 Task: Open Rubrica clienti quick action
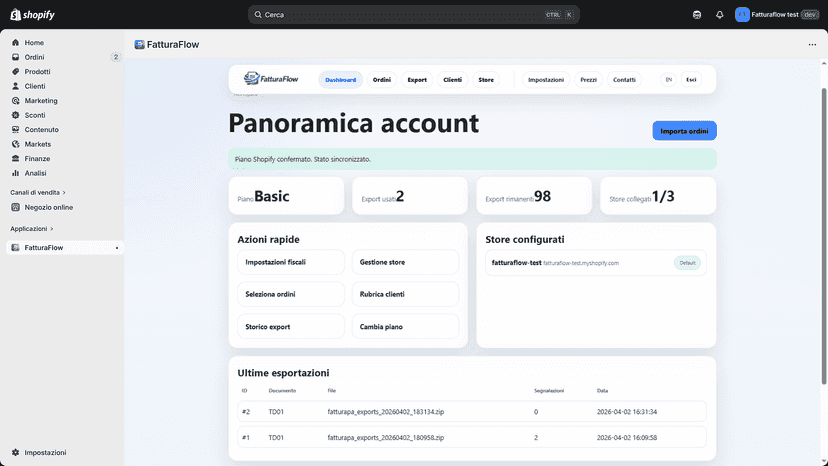point(405,294)
